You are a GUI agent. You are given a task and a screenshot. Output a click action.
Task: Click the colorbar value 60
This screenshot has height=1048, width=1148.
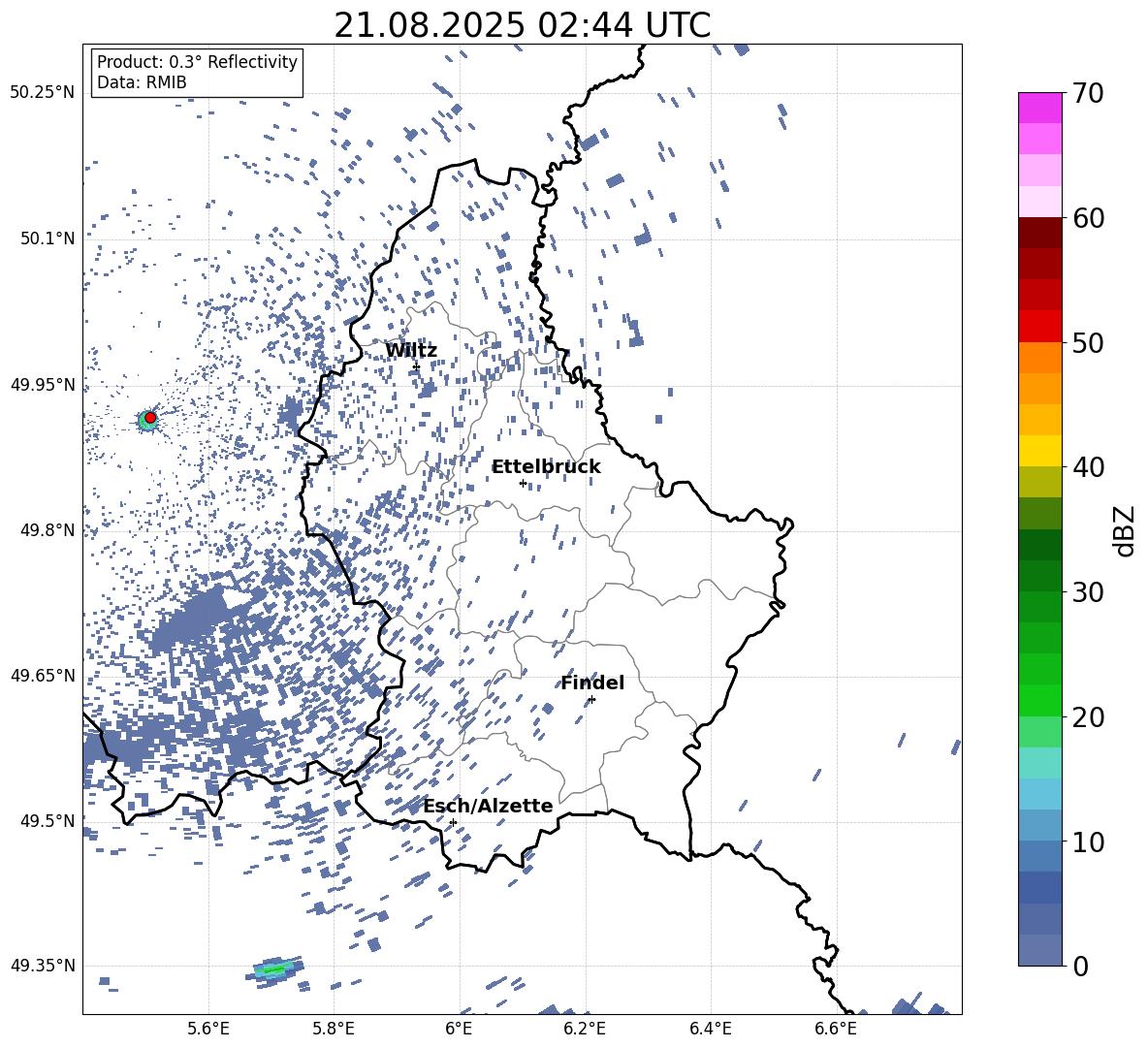click(x=1088, y=218)
